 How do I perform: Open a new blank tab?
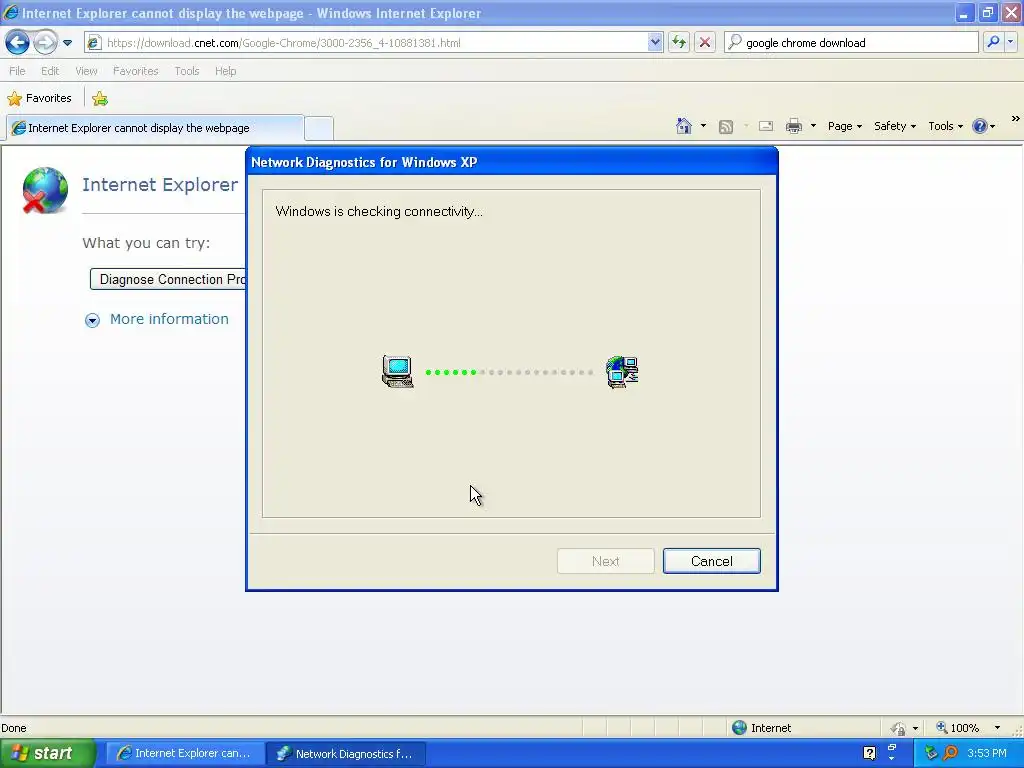[x=319, y=128]
